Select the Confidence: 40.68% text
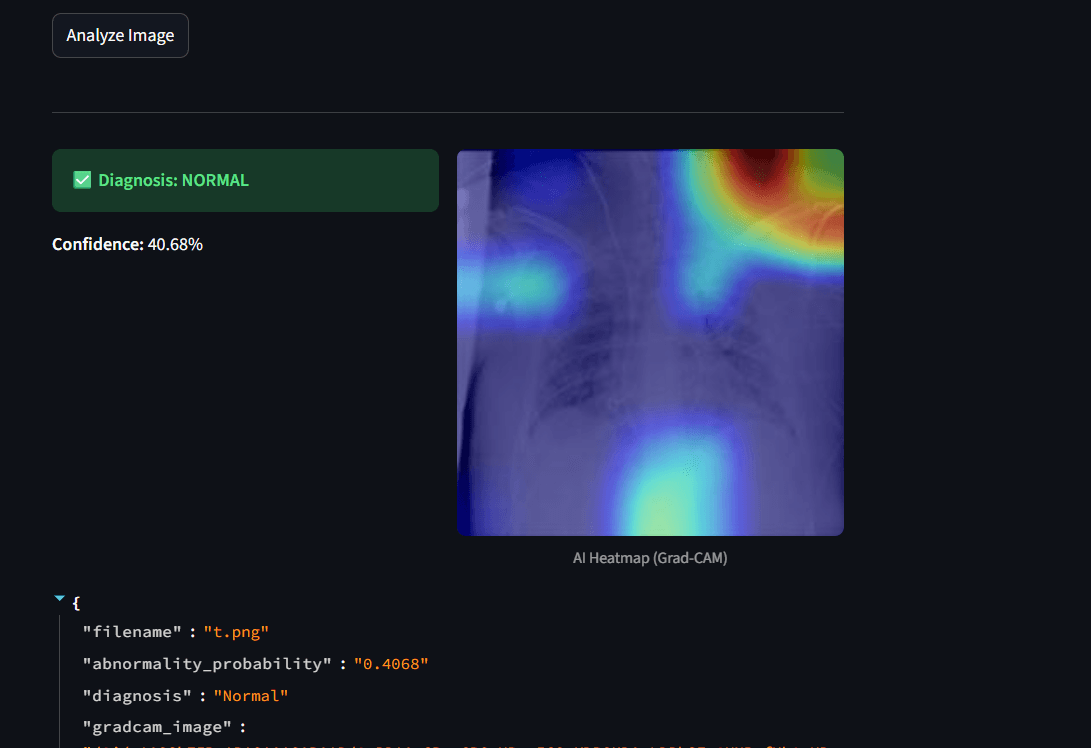The height and width of the screenshot is (748, 1091). [x=127, y=244]
